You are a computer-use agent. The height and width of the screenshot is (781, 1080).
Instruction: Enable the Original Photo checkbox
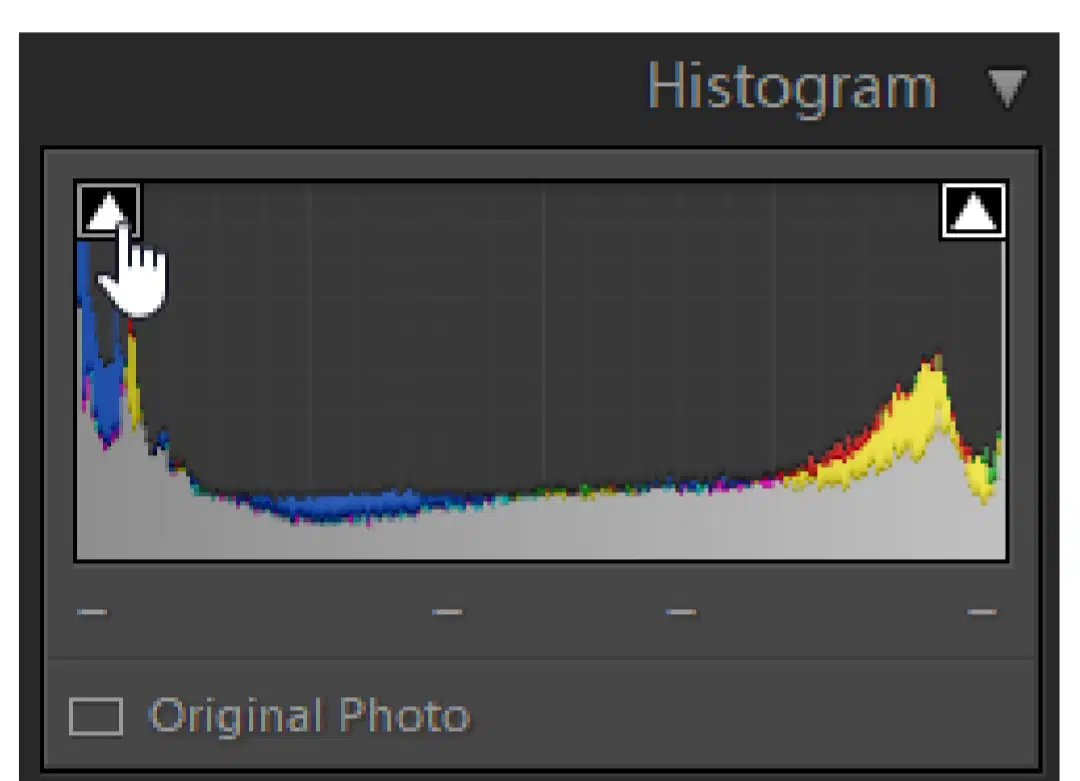point(96,716)
